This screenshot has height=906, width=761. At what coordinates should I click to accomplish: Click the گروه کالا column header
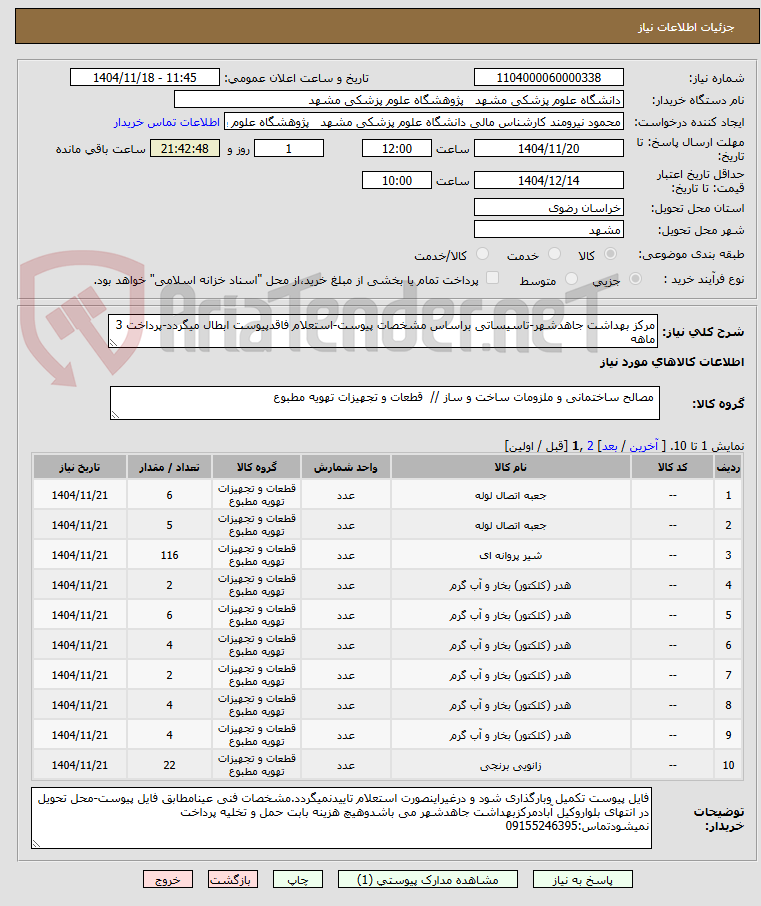click(257, 467)
